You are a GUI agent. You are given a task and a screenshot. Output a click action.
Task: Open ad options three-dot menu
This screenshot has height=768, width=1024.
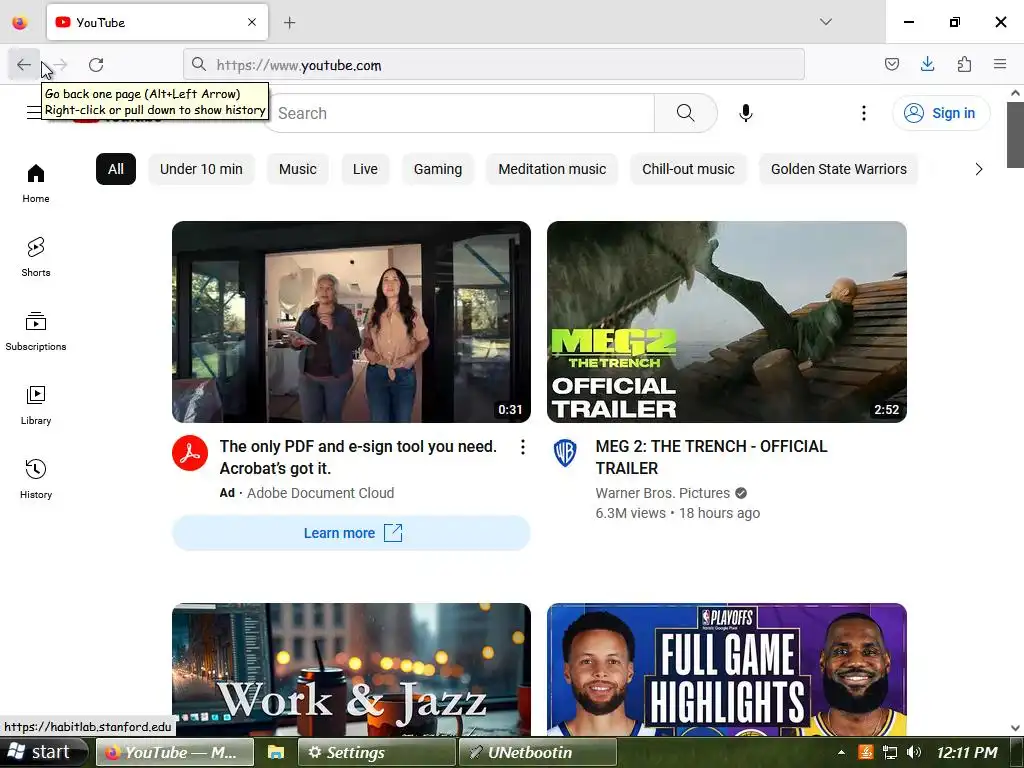(x=522, y=447)
